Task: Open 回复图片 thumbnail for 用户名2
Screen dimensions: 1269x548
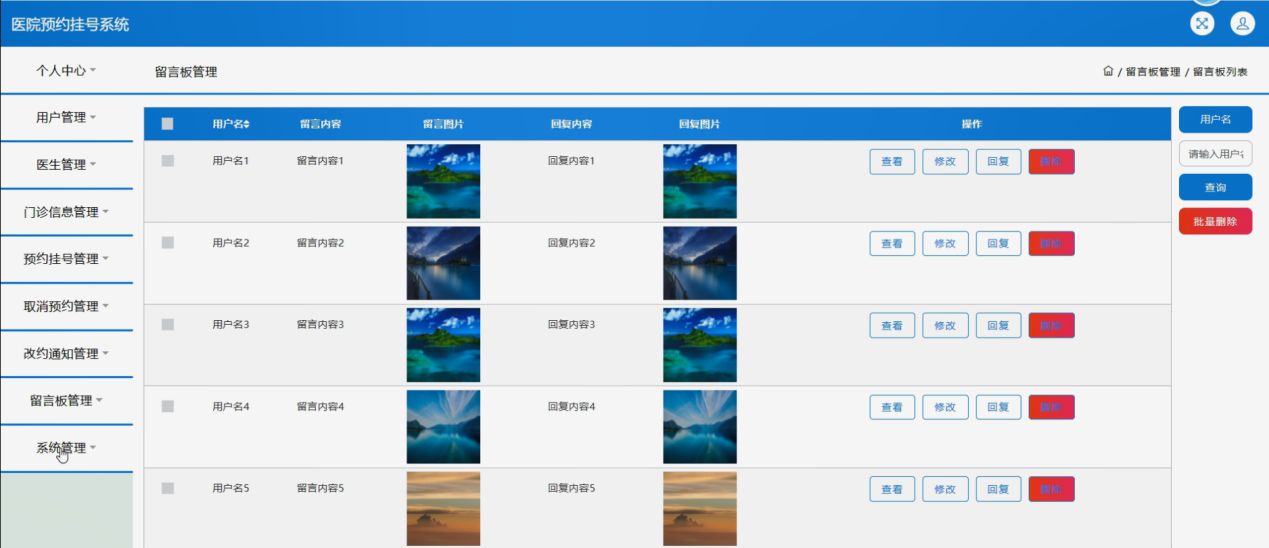Action: 700,263
